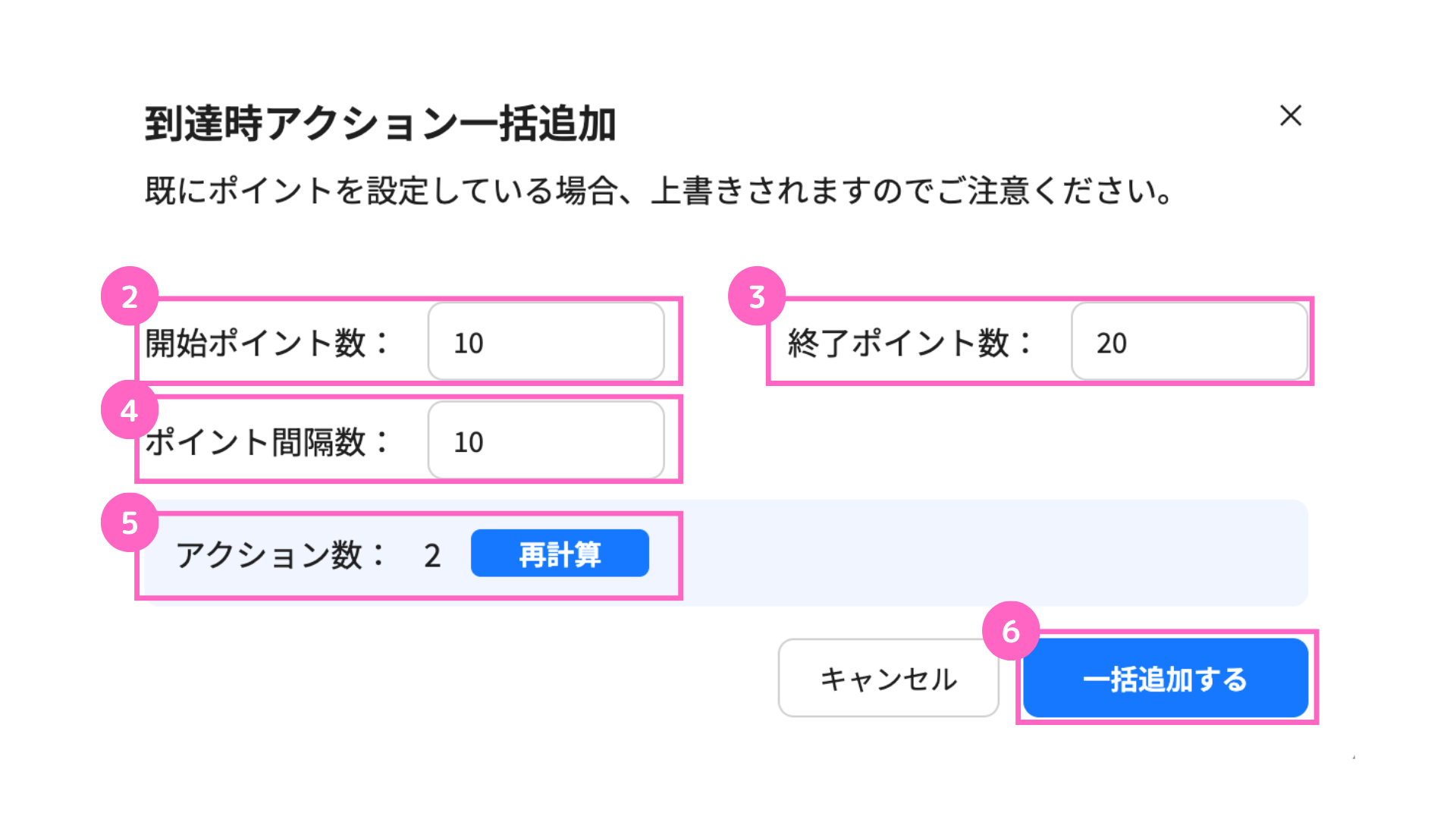1456x819 pixels.
Task: Click empty area of the light-blue action count panel
Action: coord(986,554)
